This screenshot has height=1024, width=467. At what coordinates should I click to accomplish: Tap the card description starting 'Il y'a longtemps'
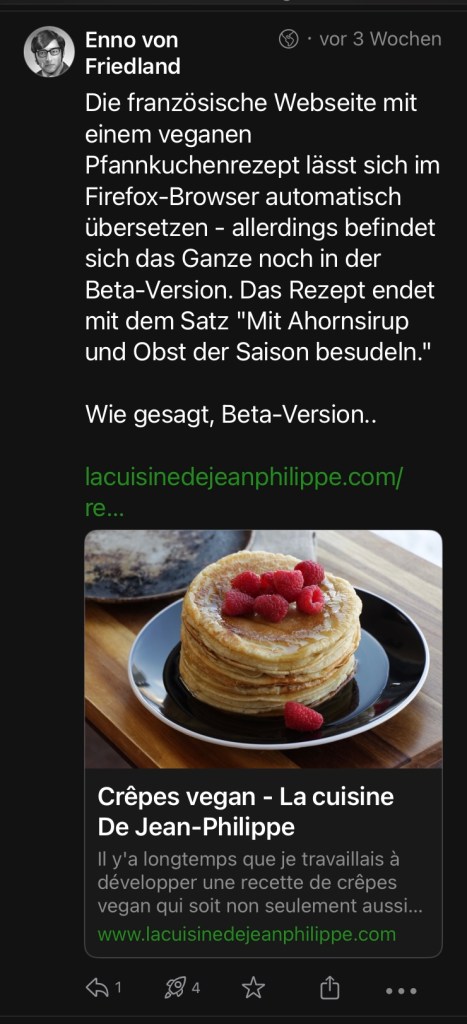[261, 882]
